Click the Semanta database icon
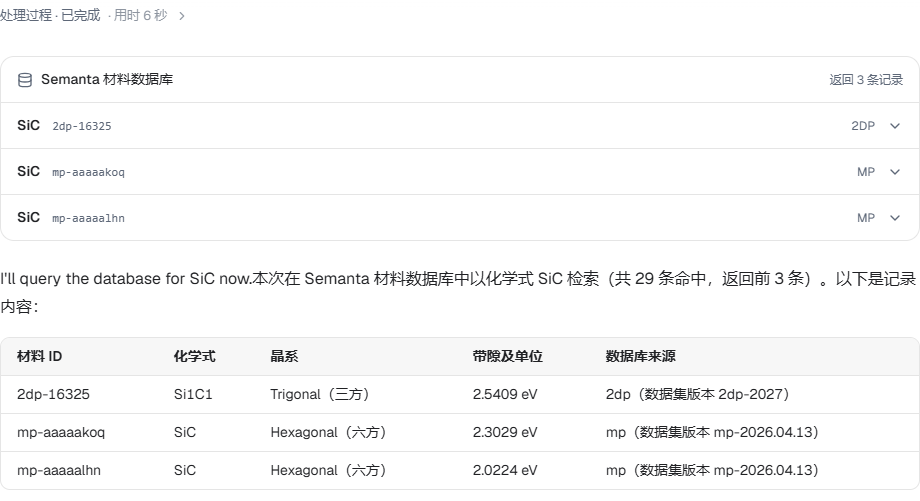Viewport: 920px width, 501px height. point(25,80)
